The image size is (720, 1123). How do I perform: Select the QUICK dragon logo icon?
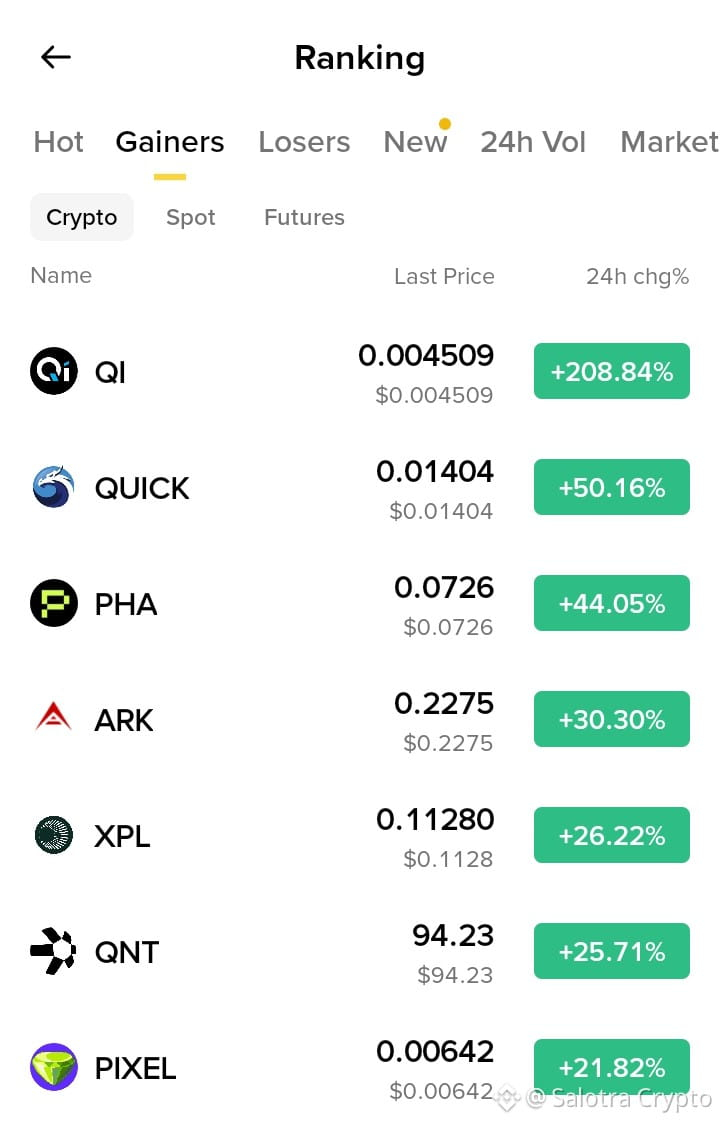pyautogui.click(x=54, y=487)
